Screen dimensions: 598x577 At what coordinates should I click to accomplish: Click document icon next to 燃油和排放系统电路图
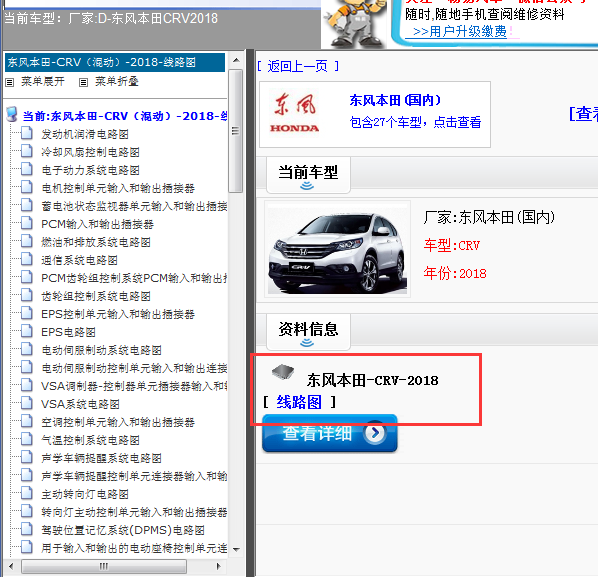coord(26,241)
